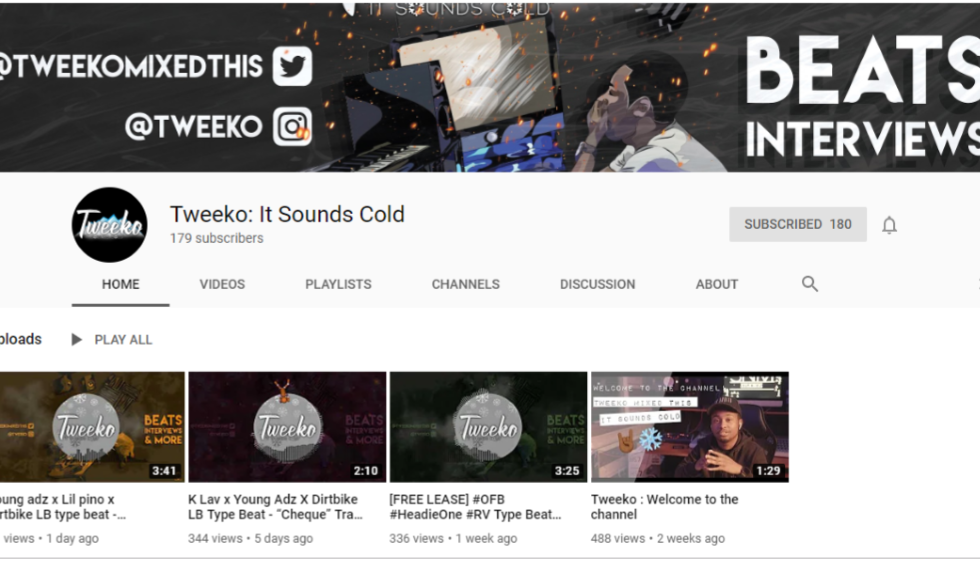Screen dimensions: 980x561
Task: Switch to the Videos tab
Action: pos(222,284)
